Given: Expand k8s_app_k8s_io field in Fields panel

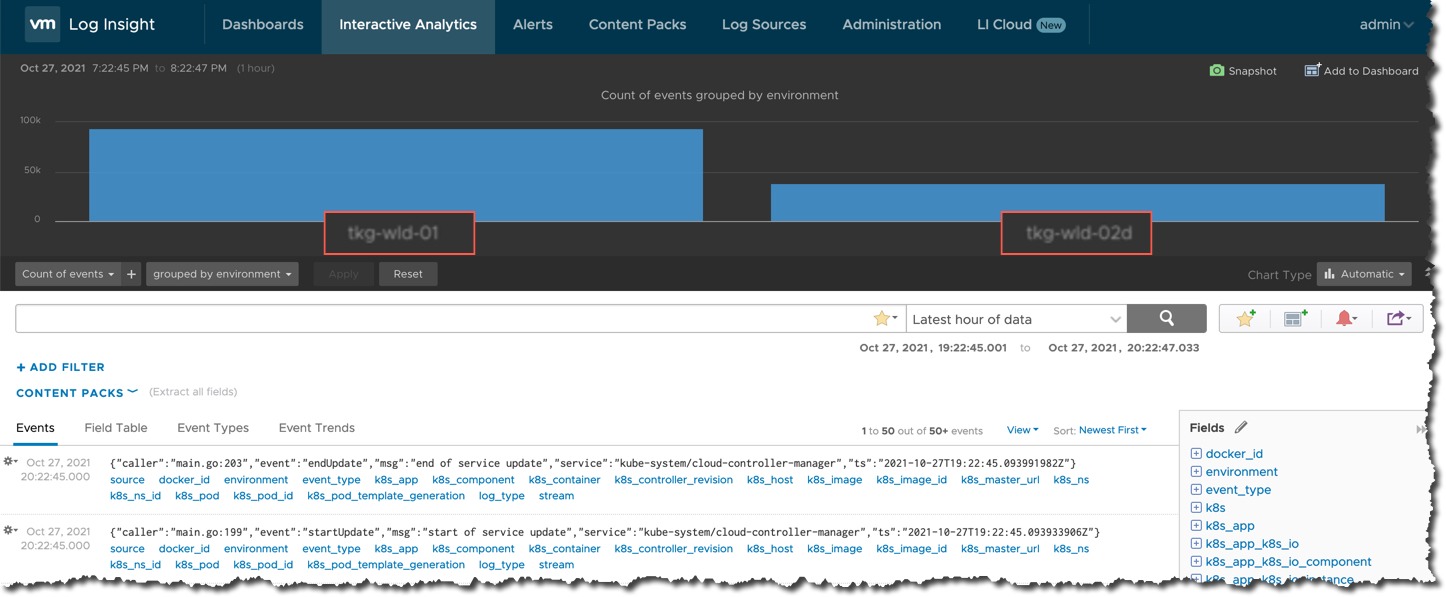Looking at the screenshot, I should coord(1196,543).
